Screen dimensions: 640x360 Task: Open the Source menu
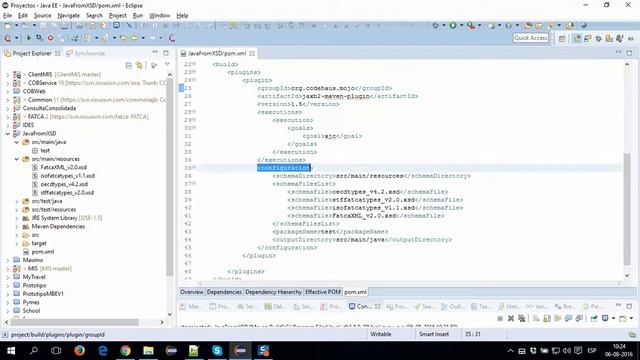pos(42,16)
